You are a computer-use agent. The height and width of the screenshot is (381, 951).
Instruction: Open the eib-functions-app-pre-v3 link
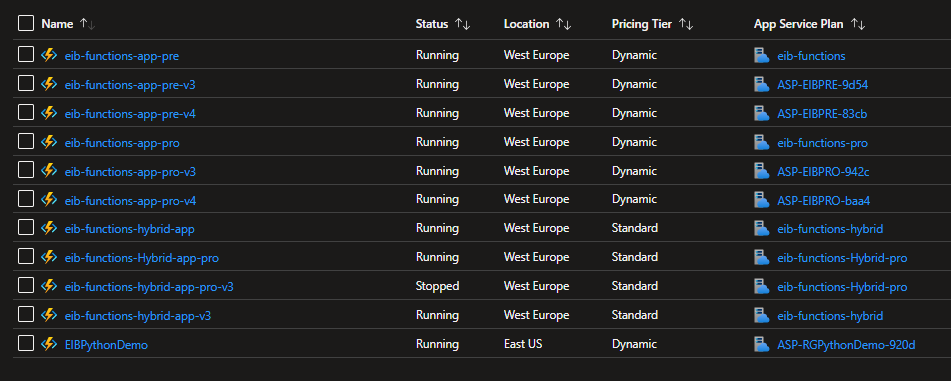point(130,85)
